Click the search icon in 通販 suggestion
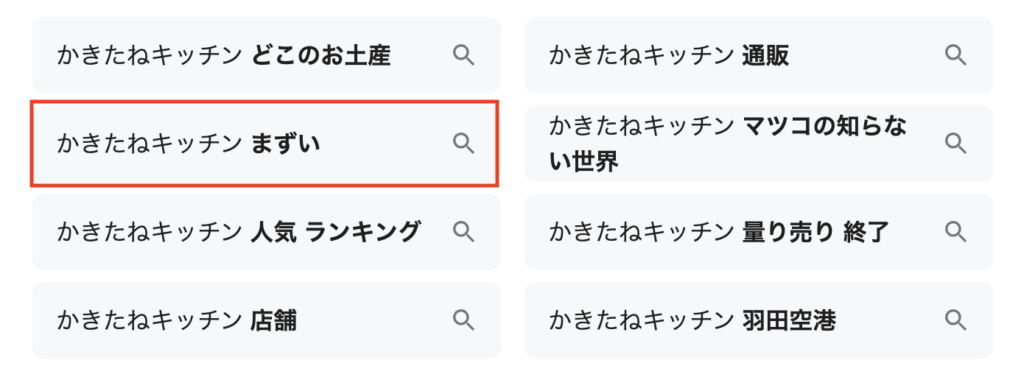Screen dimensions: 1024x377 [956, 56]
